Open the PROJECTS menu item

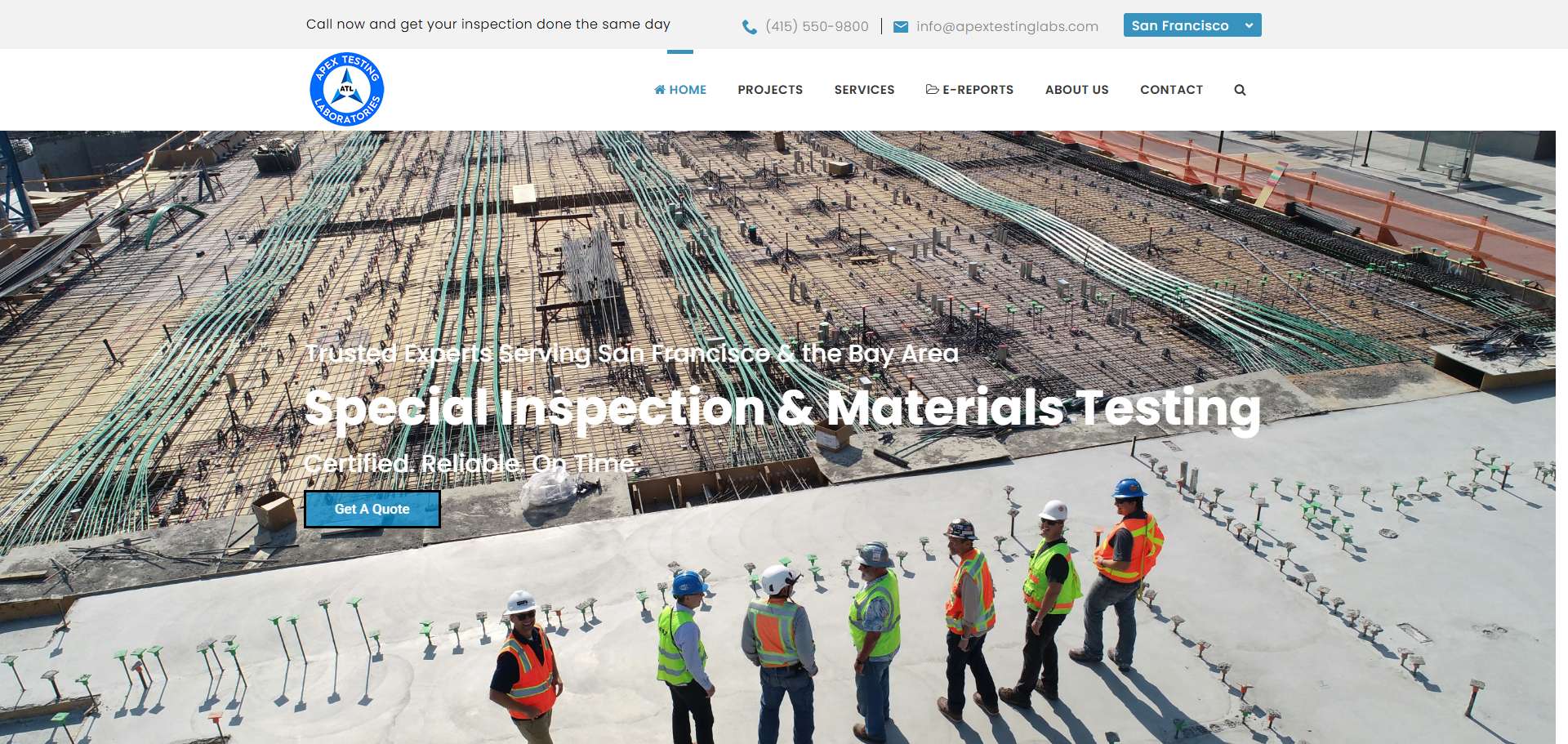[x=770, y=90]
